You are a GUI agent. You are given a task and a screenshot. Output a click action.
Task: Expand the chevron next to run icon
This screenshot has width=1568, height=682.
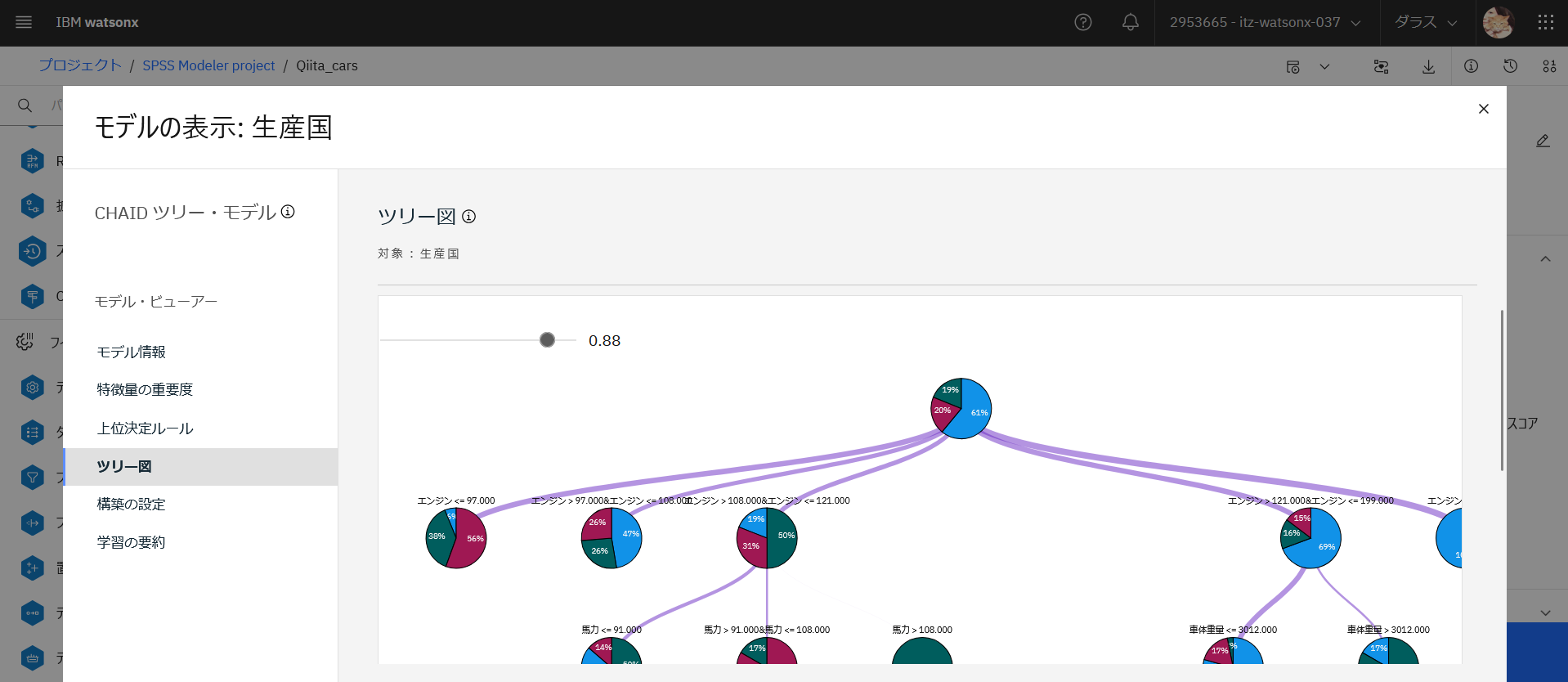(x=1324, y=67)
